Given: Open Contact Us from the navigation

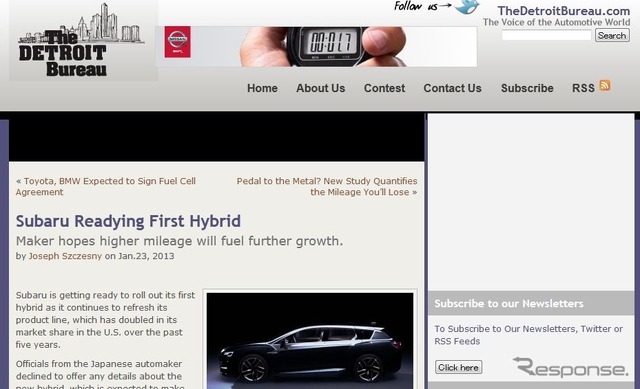Looking at the screenshot, I should point(452,88).
